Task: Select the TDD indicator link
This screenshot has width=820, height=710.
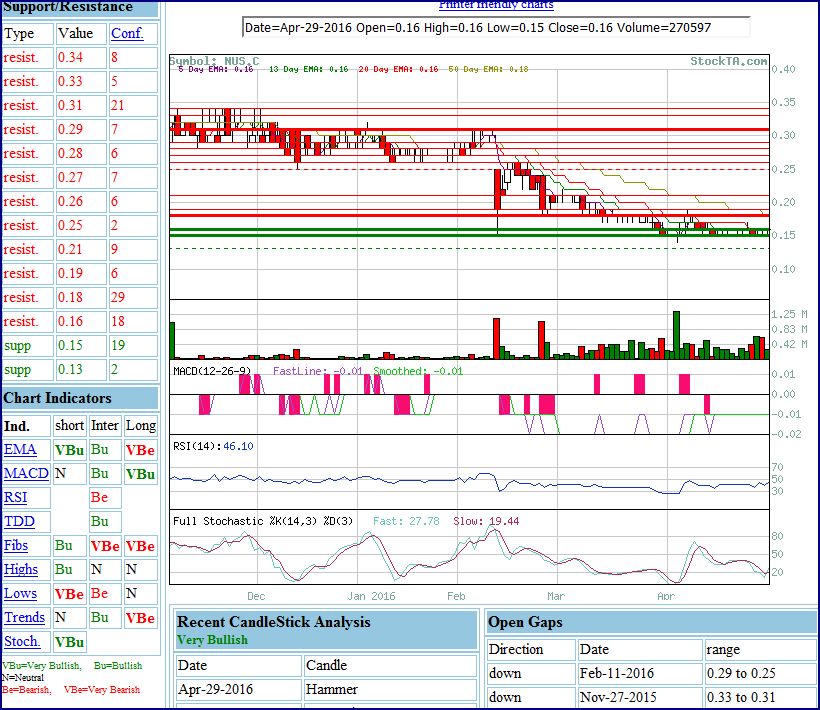Action: (19, 522)
